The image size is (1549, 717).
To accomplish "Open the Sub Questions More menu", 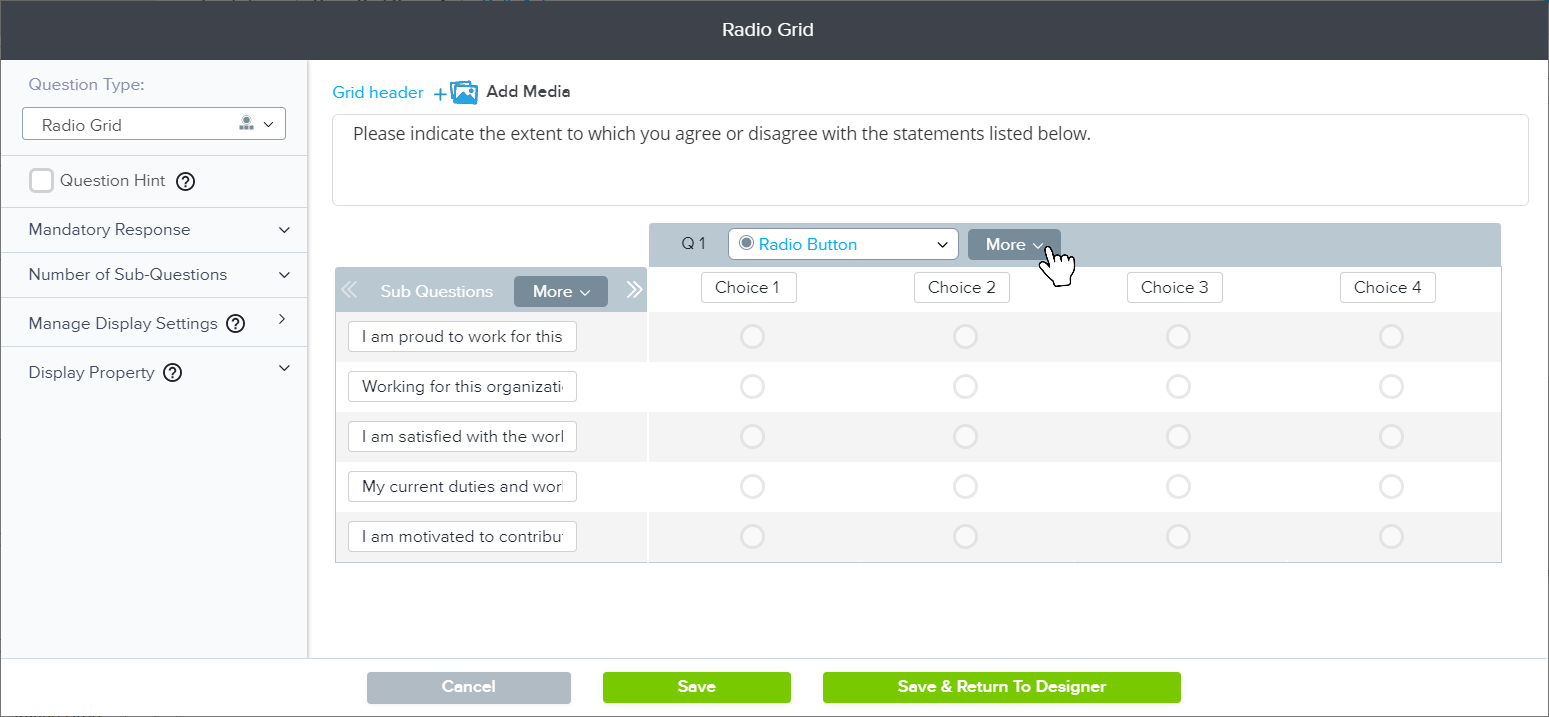I will (x=560, y=292).
